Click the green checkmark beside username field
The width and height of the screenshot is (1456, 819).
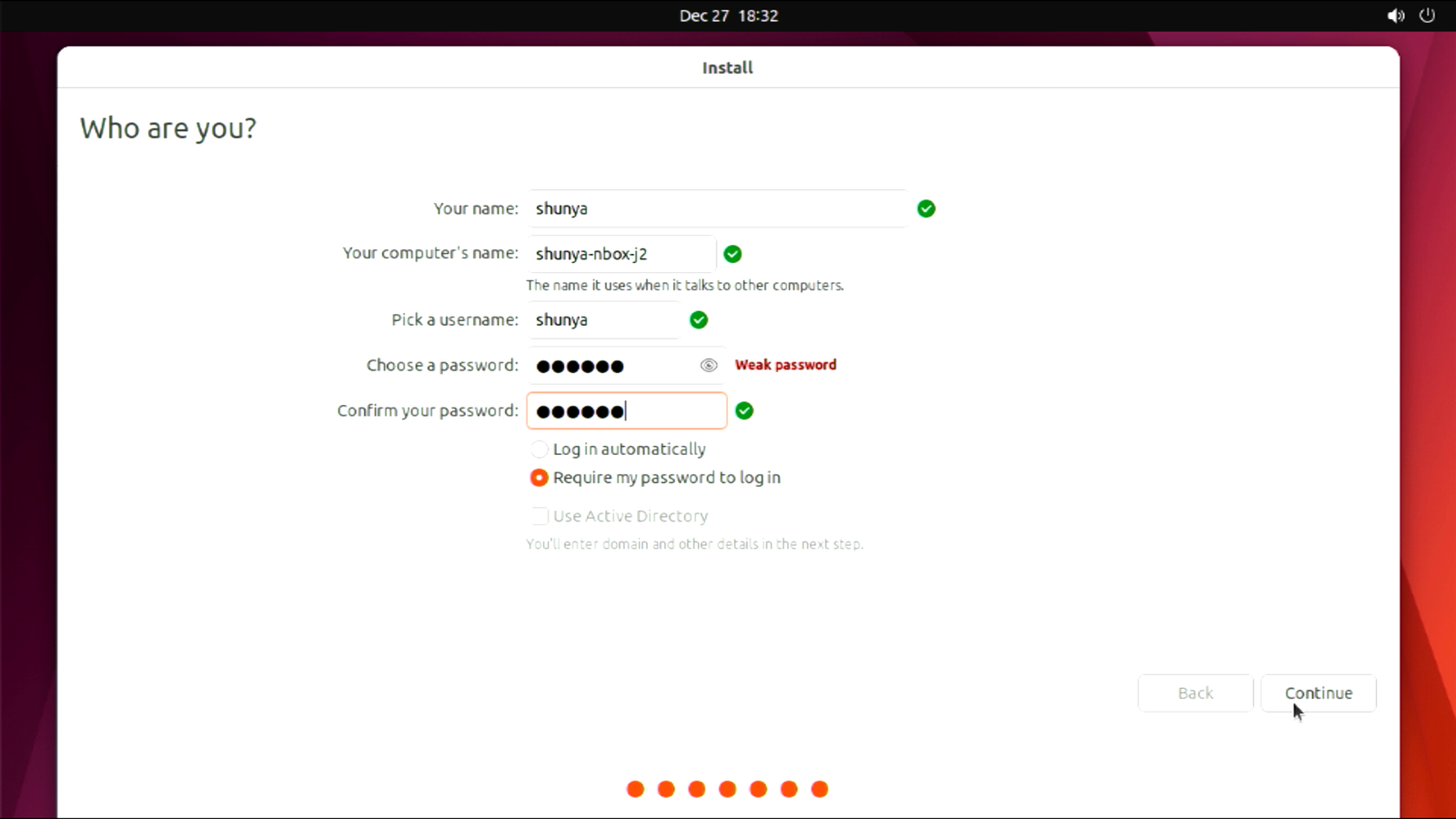tap(699, 320)
